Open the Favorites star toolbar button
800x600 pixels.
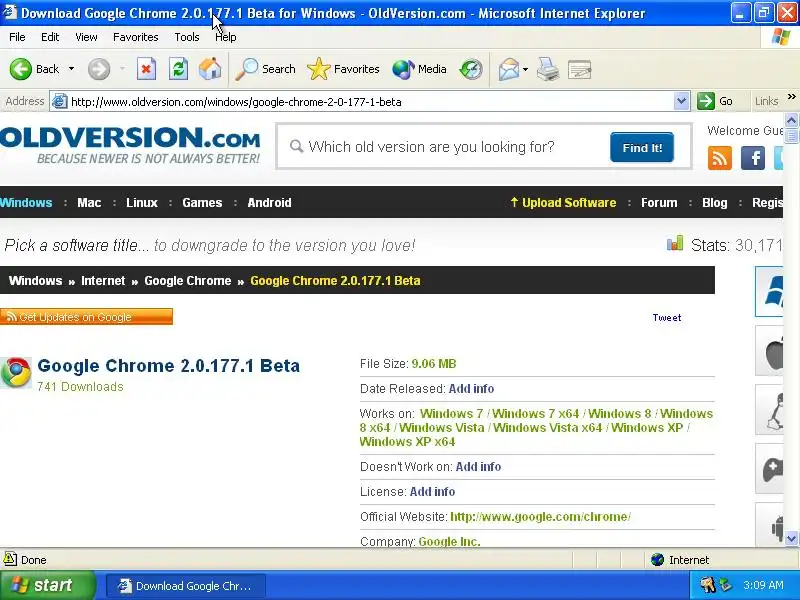point(343,69)
